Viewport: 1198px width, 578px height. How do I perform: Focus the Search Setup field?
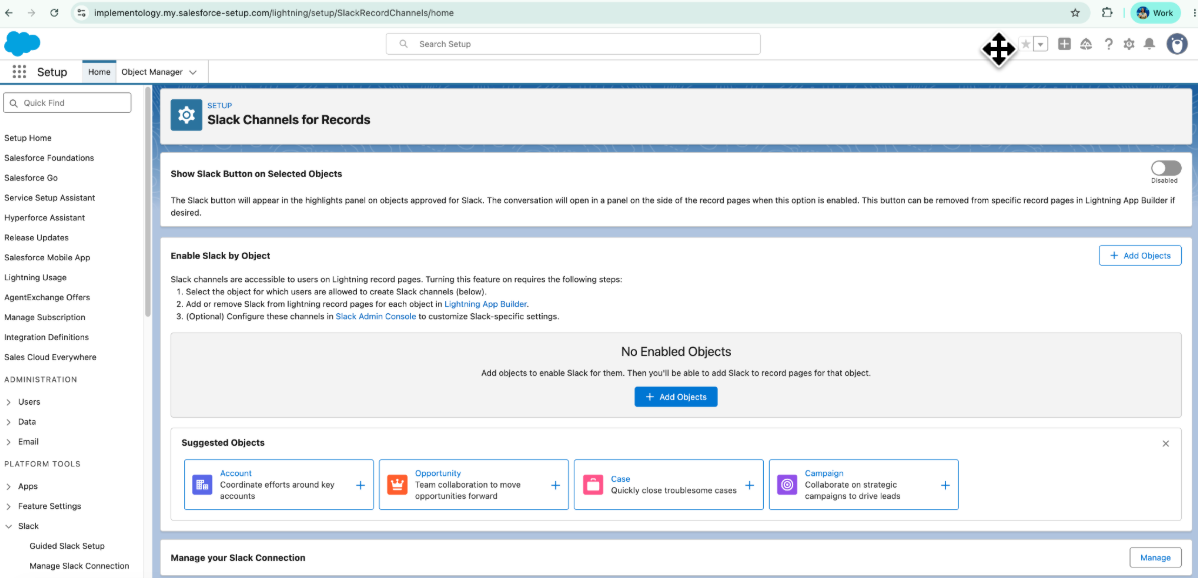coord(573,44)
